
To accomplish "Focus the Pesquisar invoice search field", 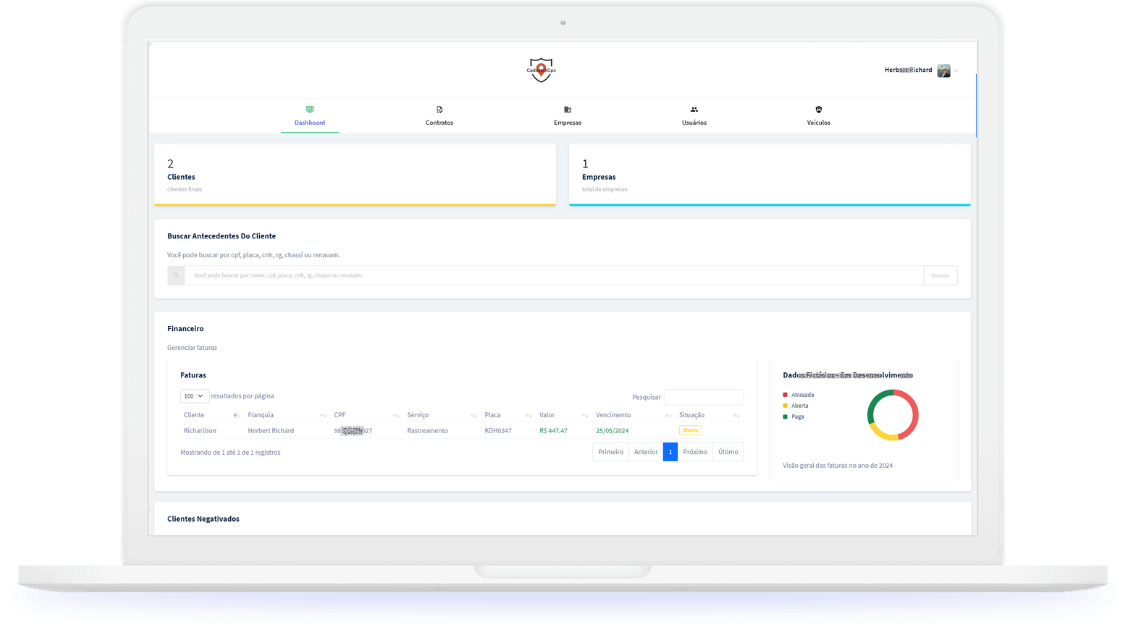I will (x=703, y=397).
